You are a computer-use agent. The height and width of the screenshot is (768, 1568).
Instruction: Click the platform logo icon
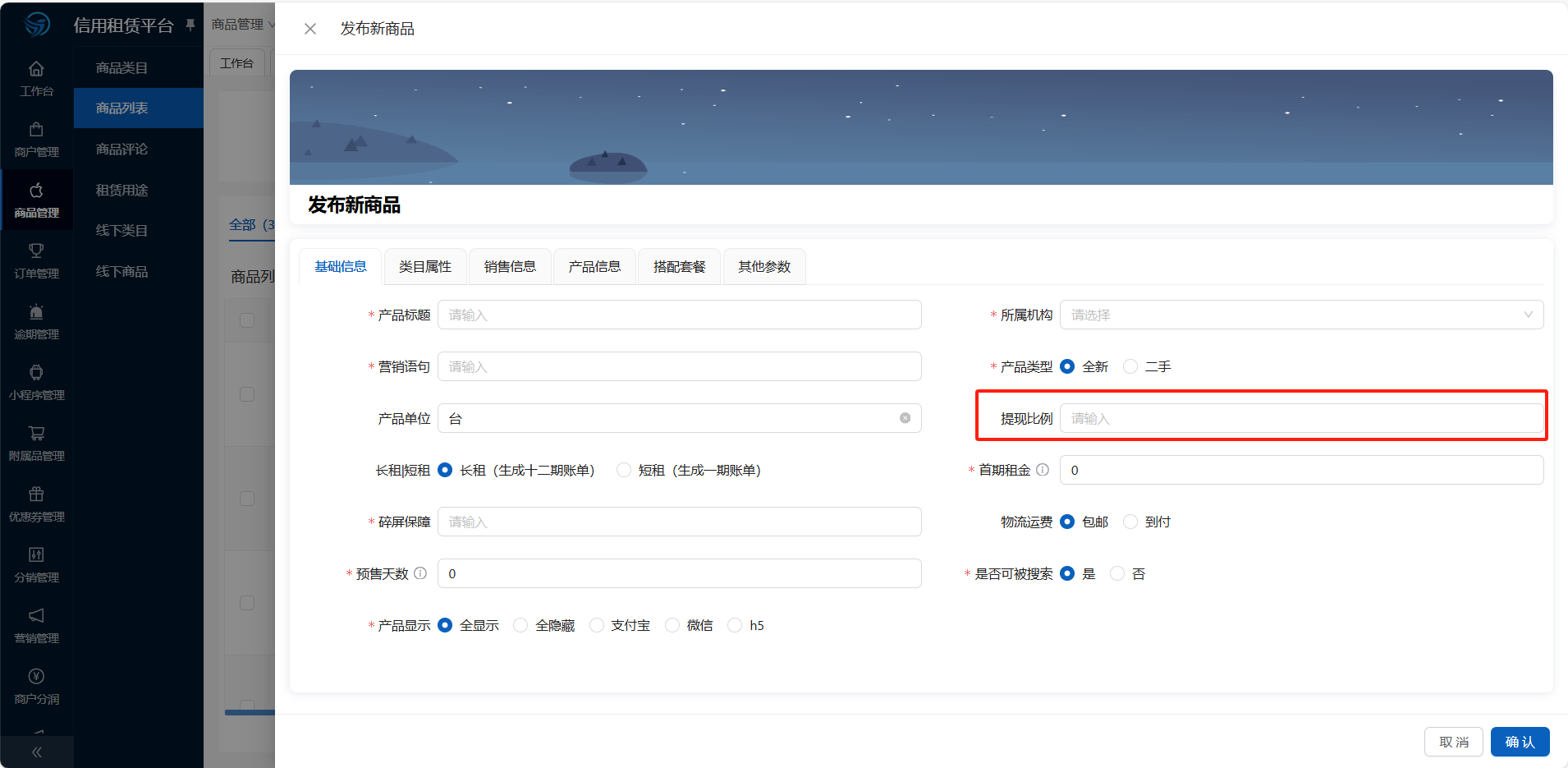pyautogui.click(x=37, y=25)
